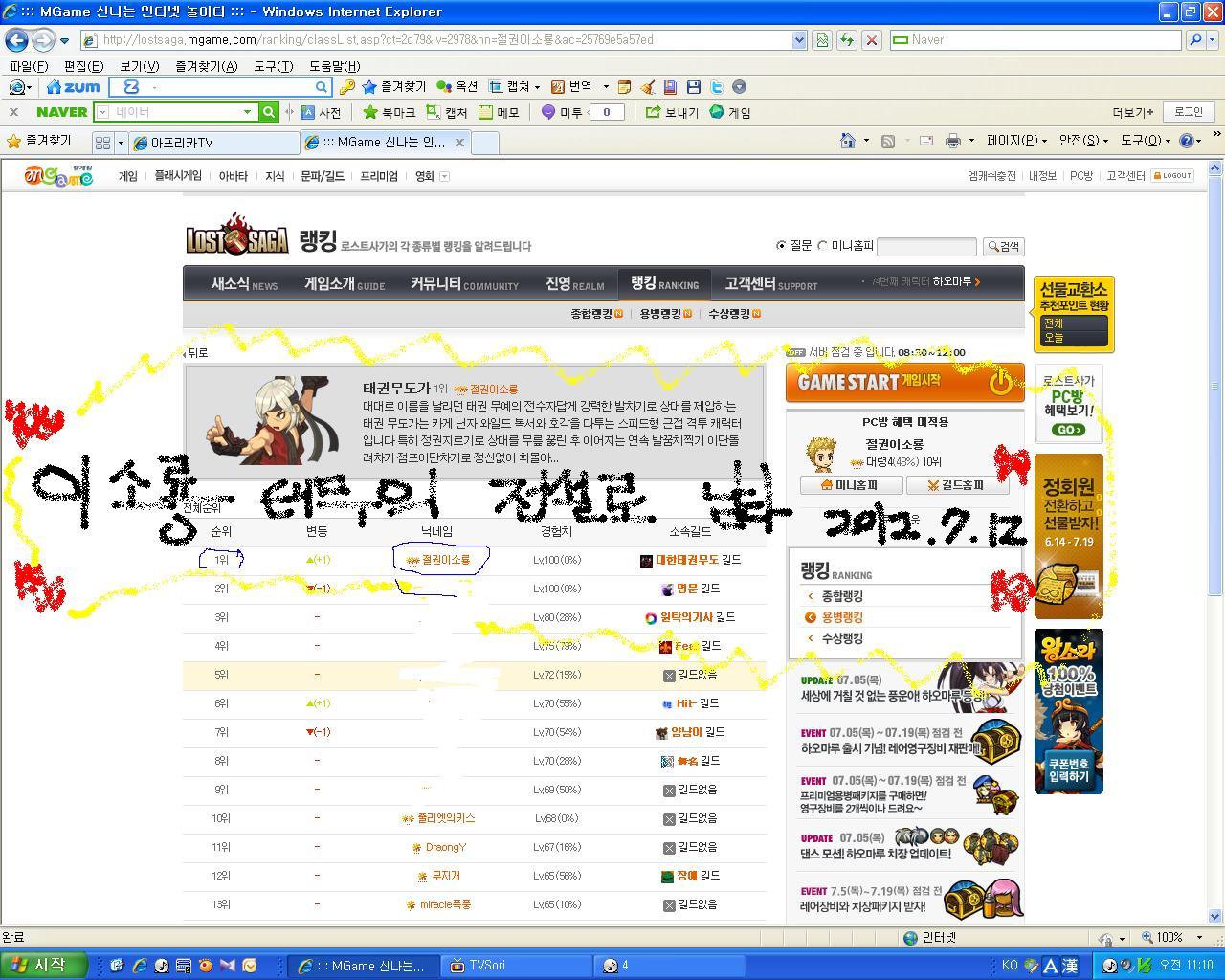Switch to the 아프리카TV browser tab
This screenshot has width=1225, height=980.
pyautogui.click(x=215, y=143)
